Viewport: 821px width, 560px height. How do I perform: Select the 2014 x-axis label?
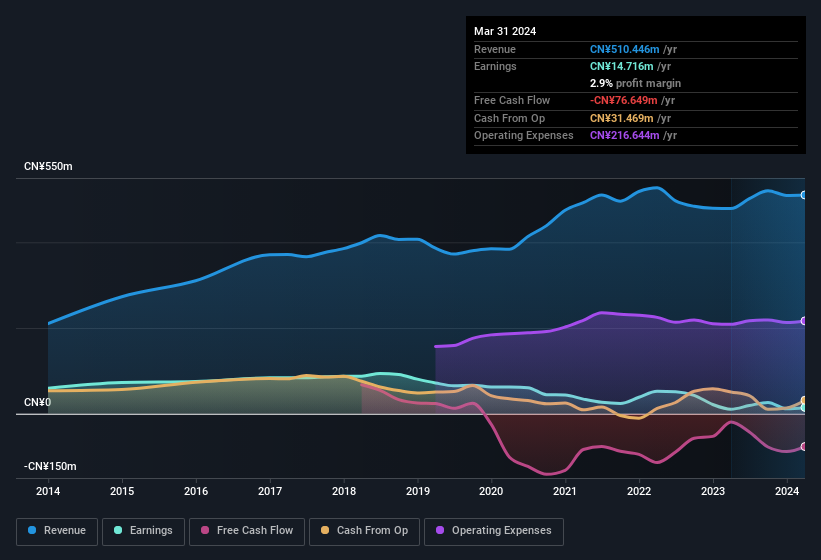48,491
